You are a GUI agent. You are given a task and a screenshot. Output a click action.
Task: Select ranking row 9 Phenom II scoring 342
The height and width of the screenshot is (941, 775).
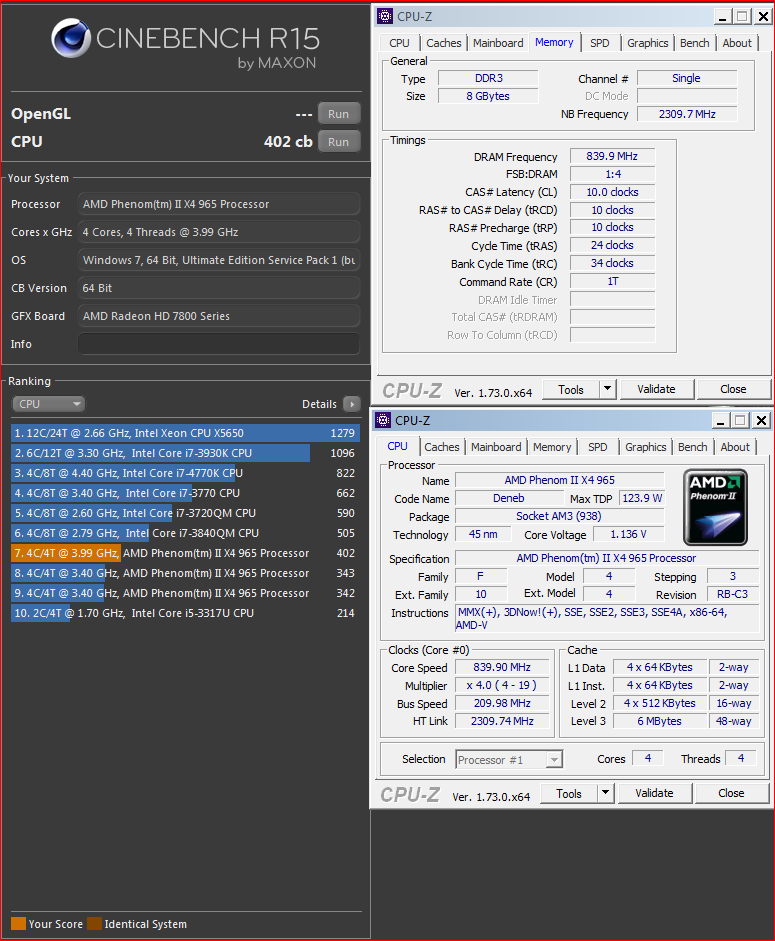coord(185,593)
